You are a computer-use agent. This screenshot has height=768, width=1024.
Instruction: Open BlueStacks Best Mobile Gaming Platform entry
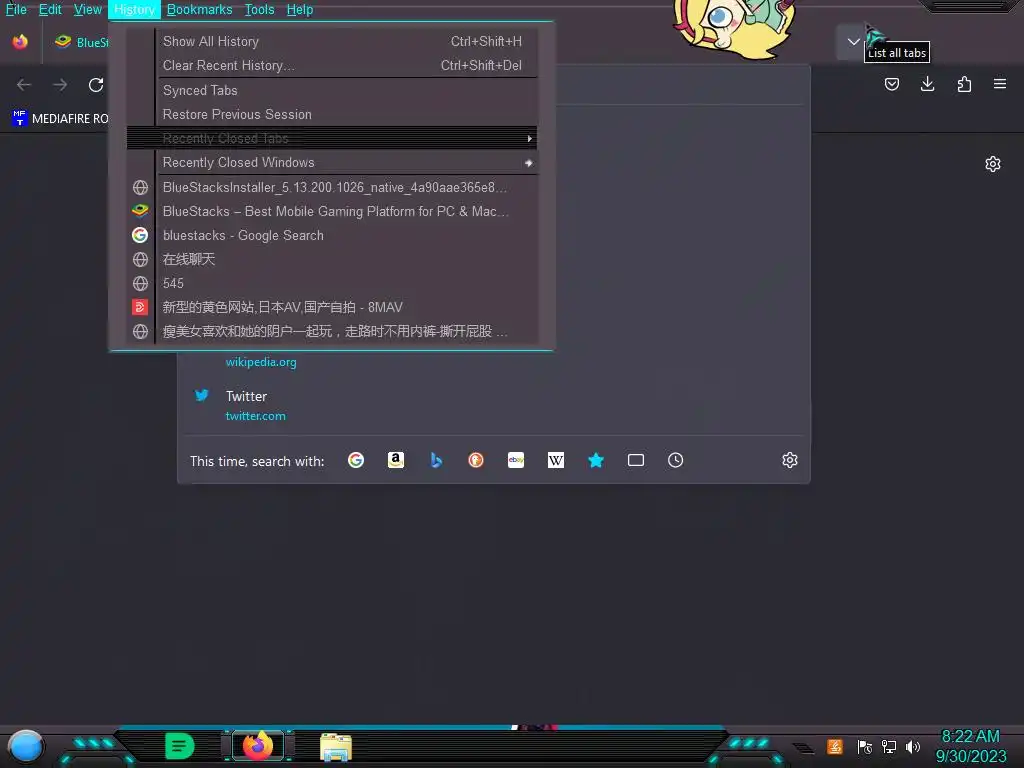click(x=332, y=212)
